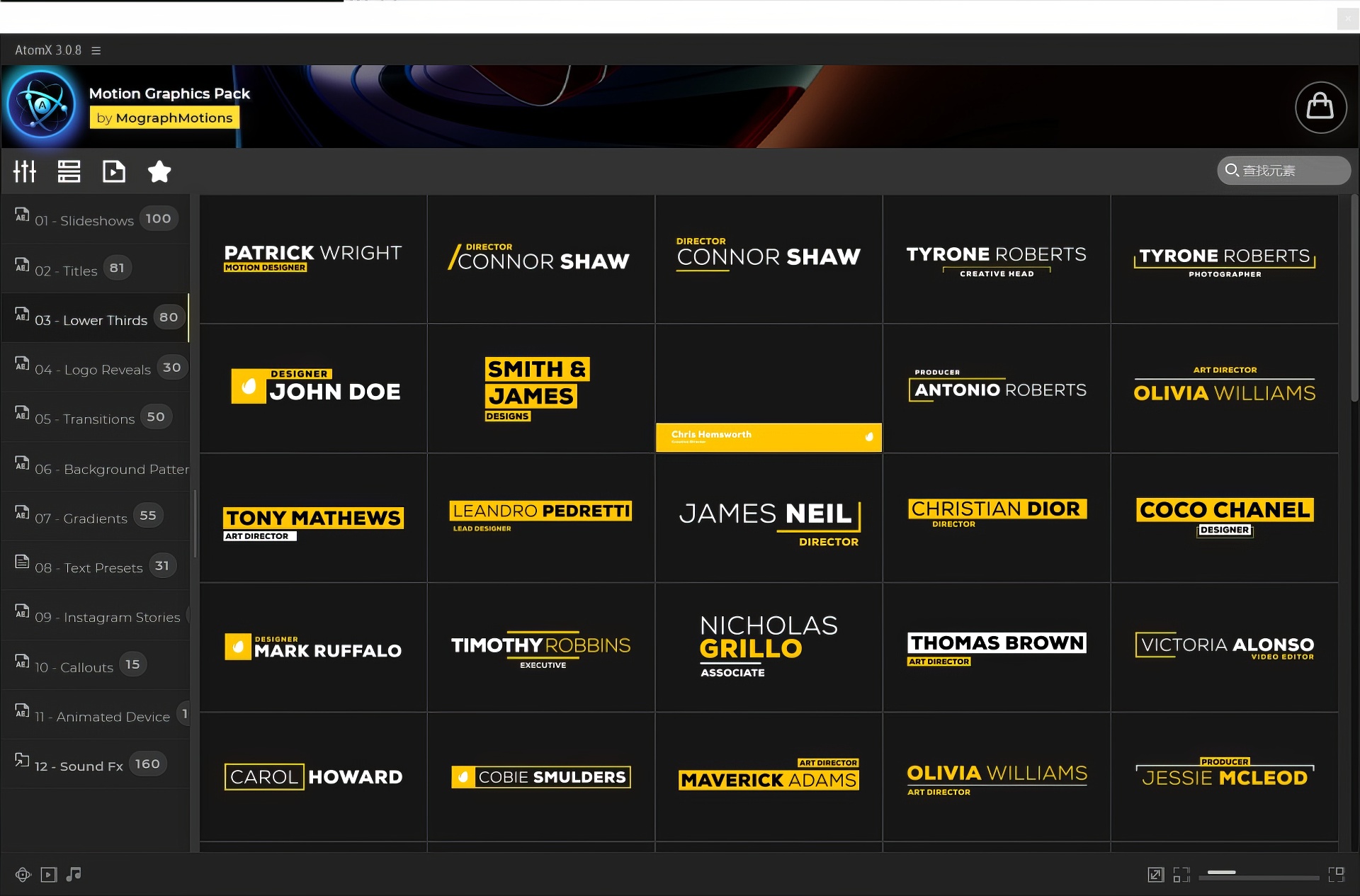Click the AtomX atom logo
Viewport: 1360px width, 896px height.
[42, 106]
